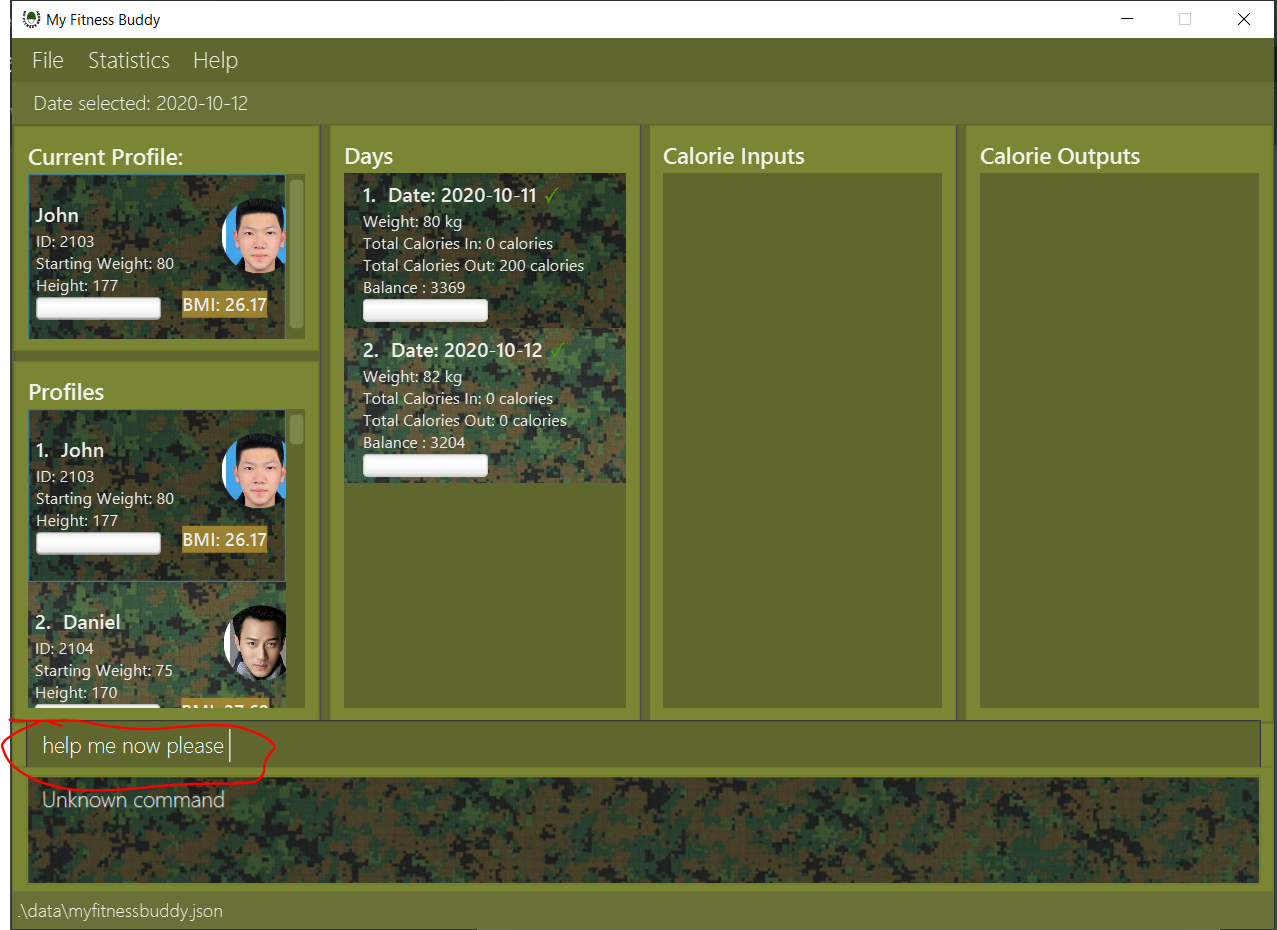
Task: Click the Date selected: 2020-10-12 text
Action: (140, 103)
